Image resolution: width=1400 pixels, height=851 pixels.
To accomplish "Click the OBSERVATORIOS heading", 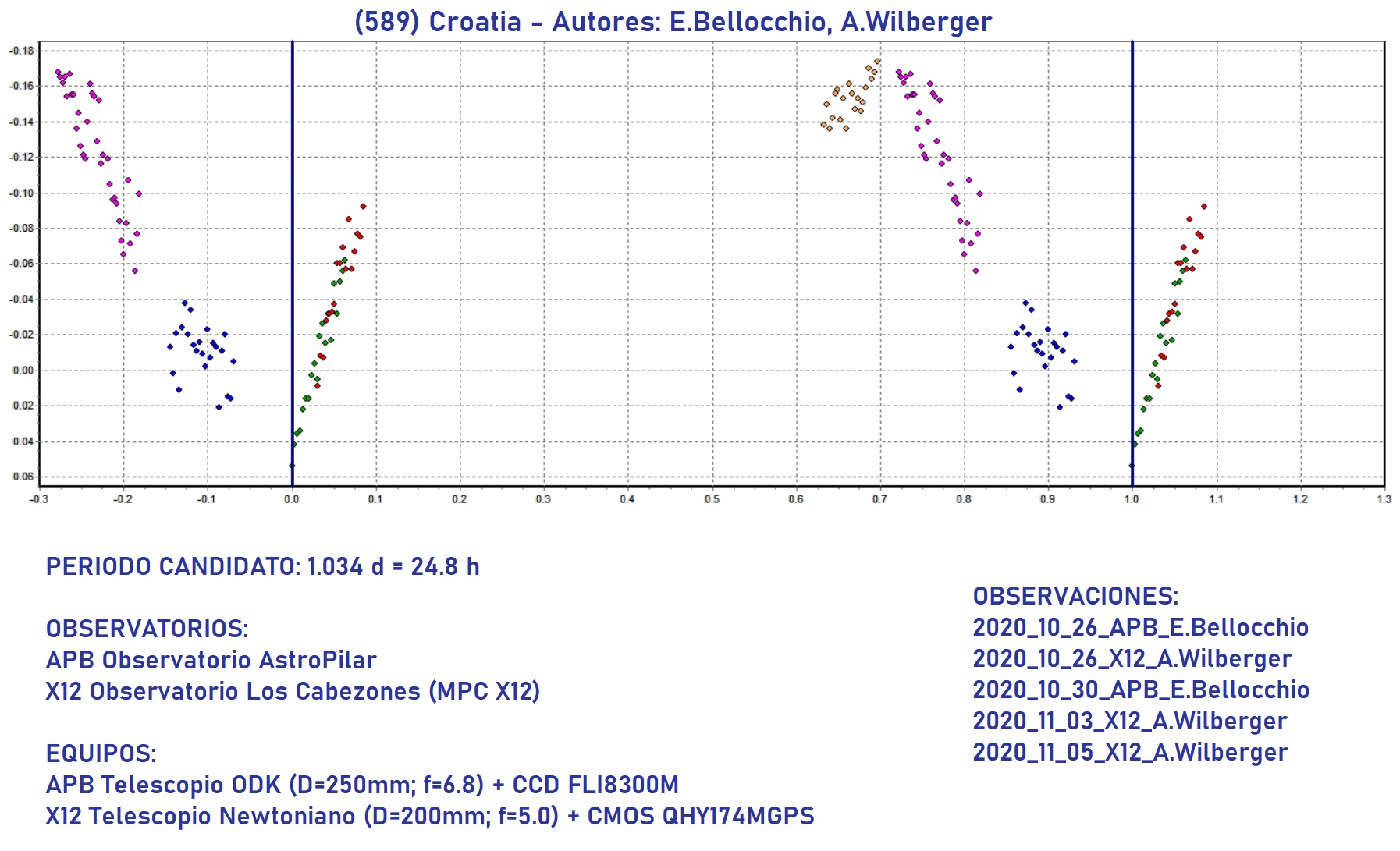I will [x=147, y=629].
